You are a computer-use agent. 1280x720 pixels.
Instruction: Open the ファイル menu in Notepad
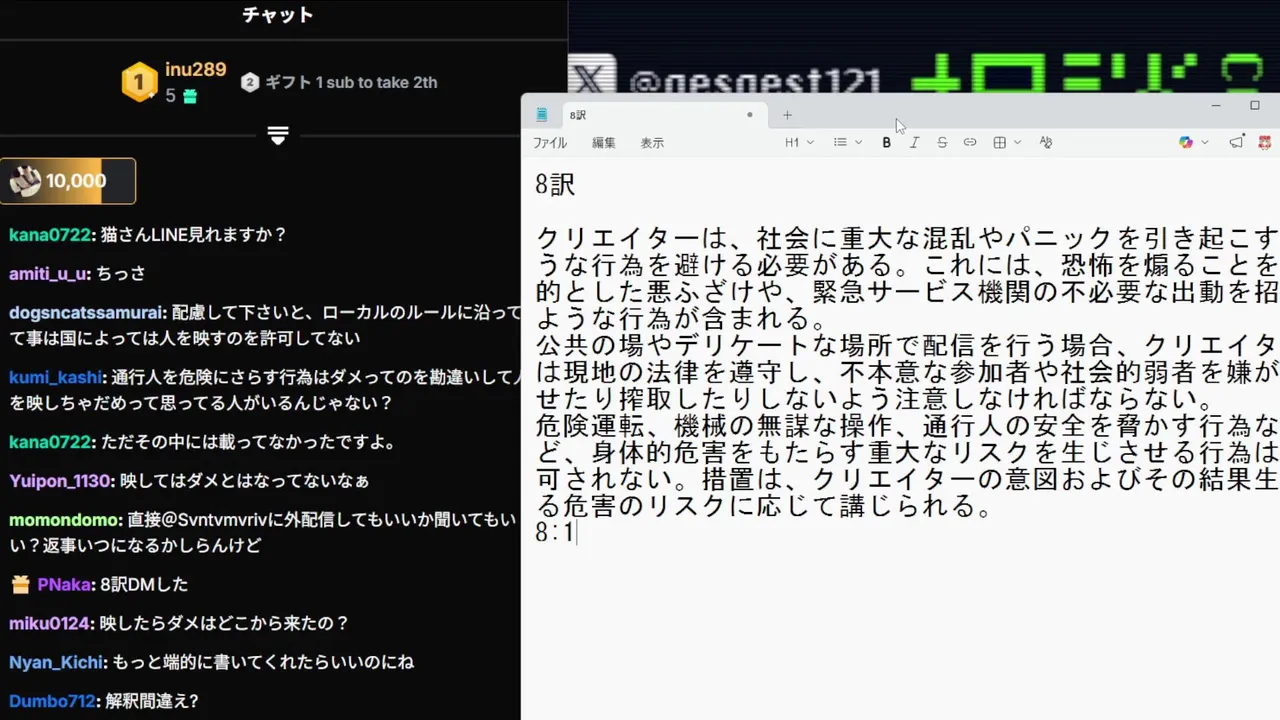(549, 143)
